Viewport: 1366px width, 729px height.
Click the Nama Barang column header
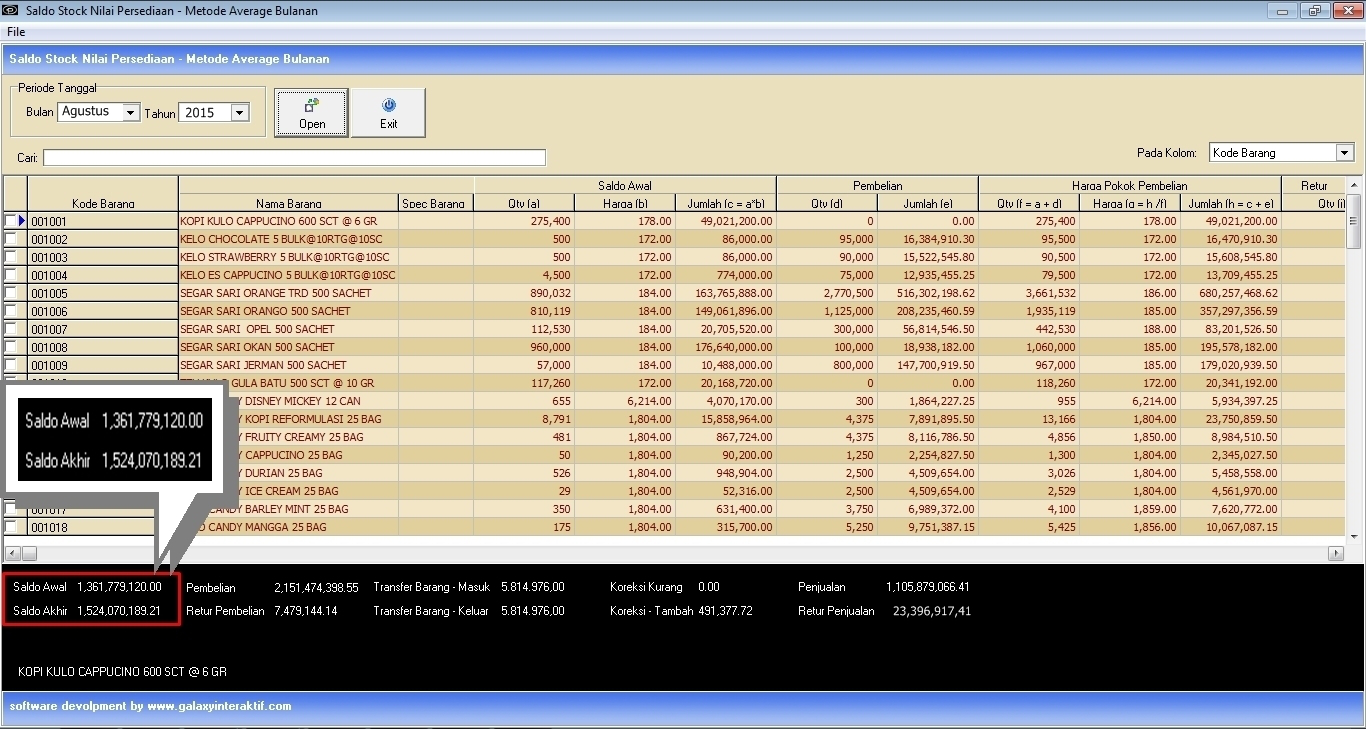click(288, 203)
